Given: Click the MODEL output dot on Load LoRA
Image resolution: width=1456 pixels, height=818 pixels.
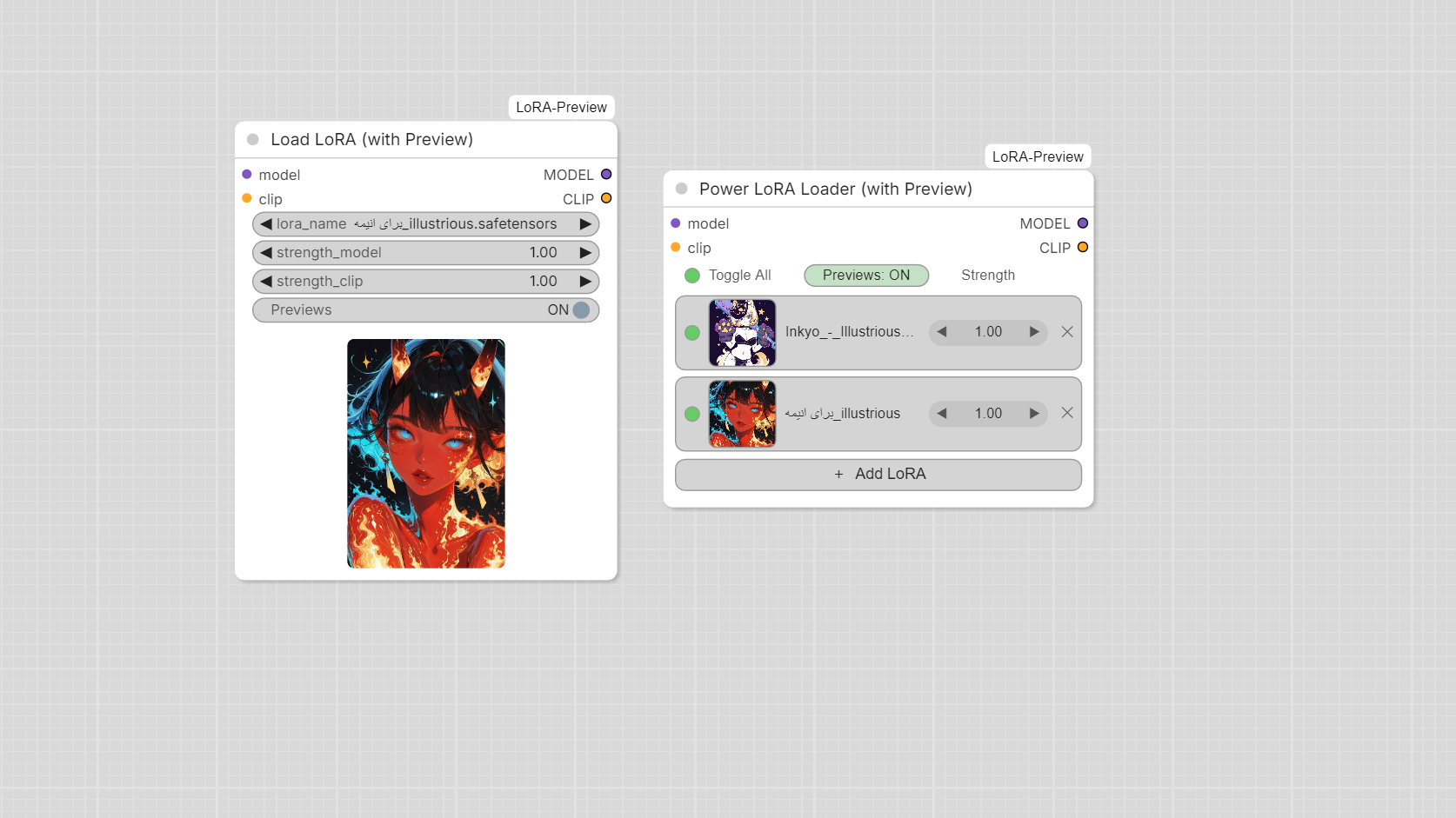Looking at the screenshot, I should 606,175.
